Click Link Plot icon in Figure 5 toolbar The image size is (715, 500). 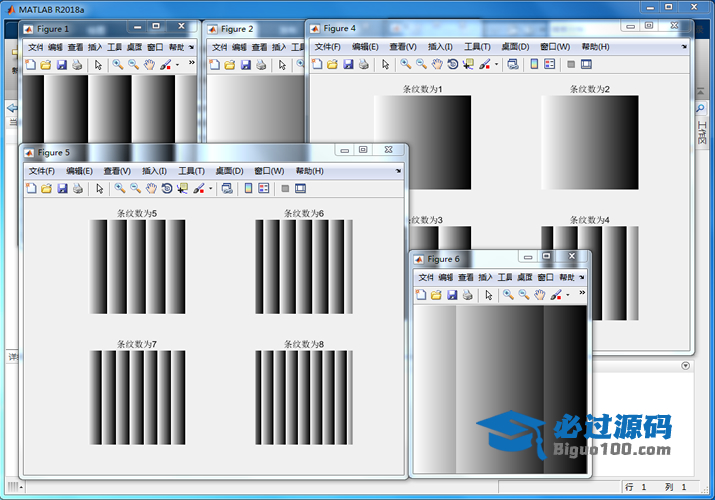click(227, 188)
